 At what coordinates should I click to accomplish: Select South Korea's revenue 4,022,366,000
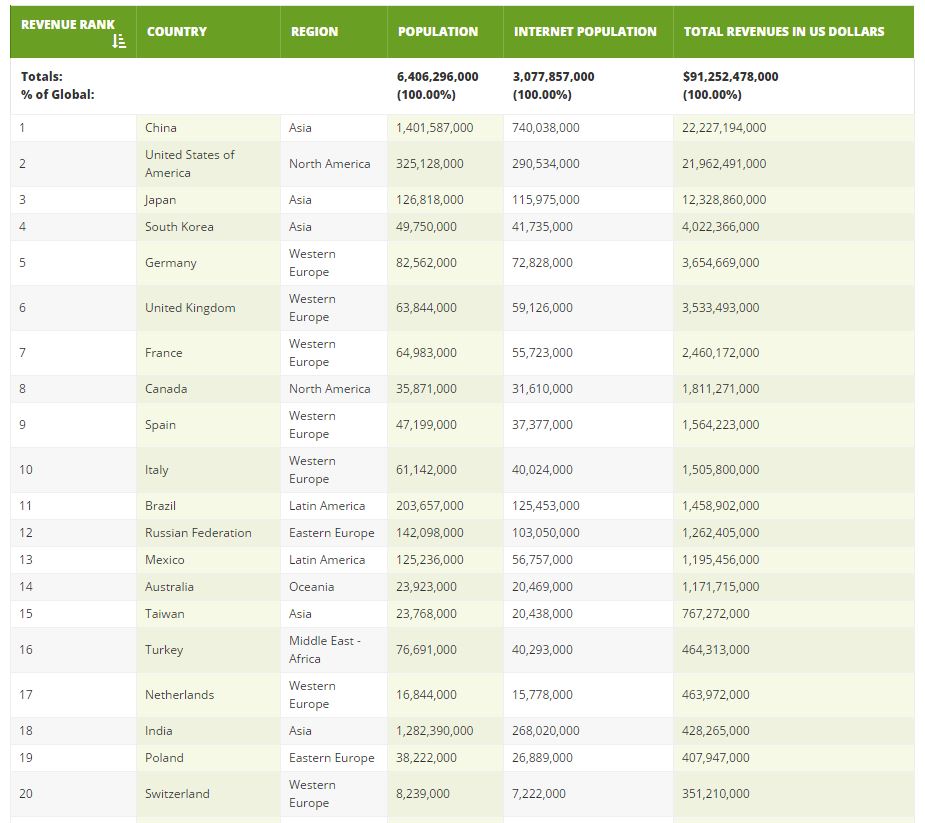coord(720,227)
